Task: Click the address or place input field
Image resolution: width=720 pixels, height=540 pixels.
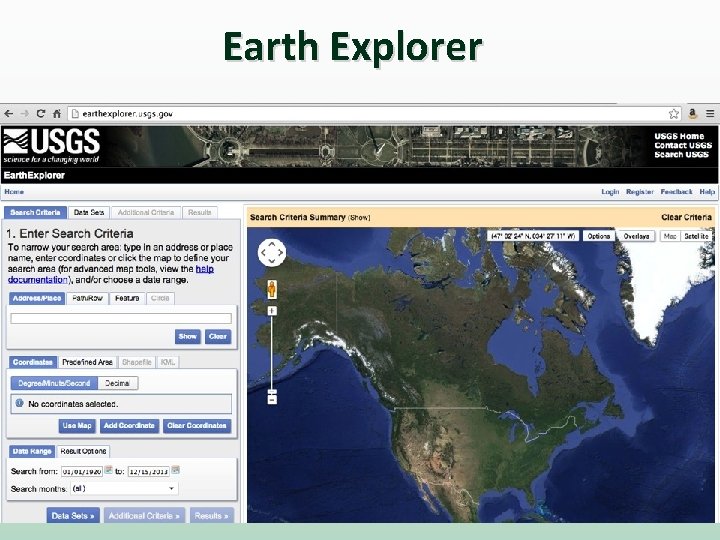Action: tap(121, 318)
